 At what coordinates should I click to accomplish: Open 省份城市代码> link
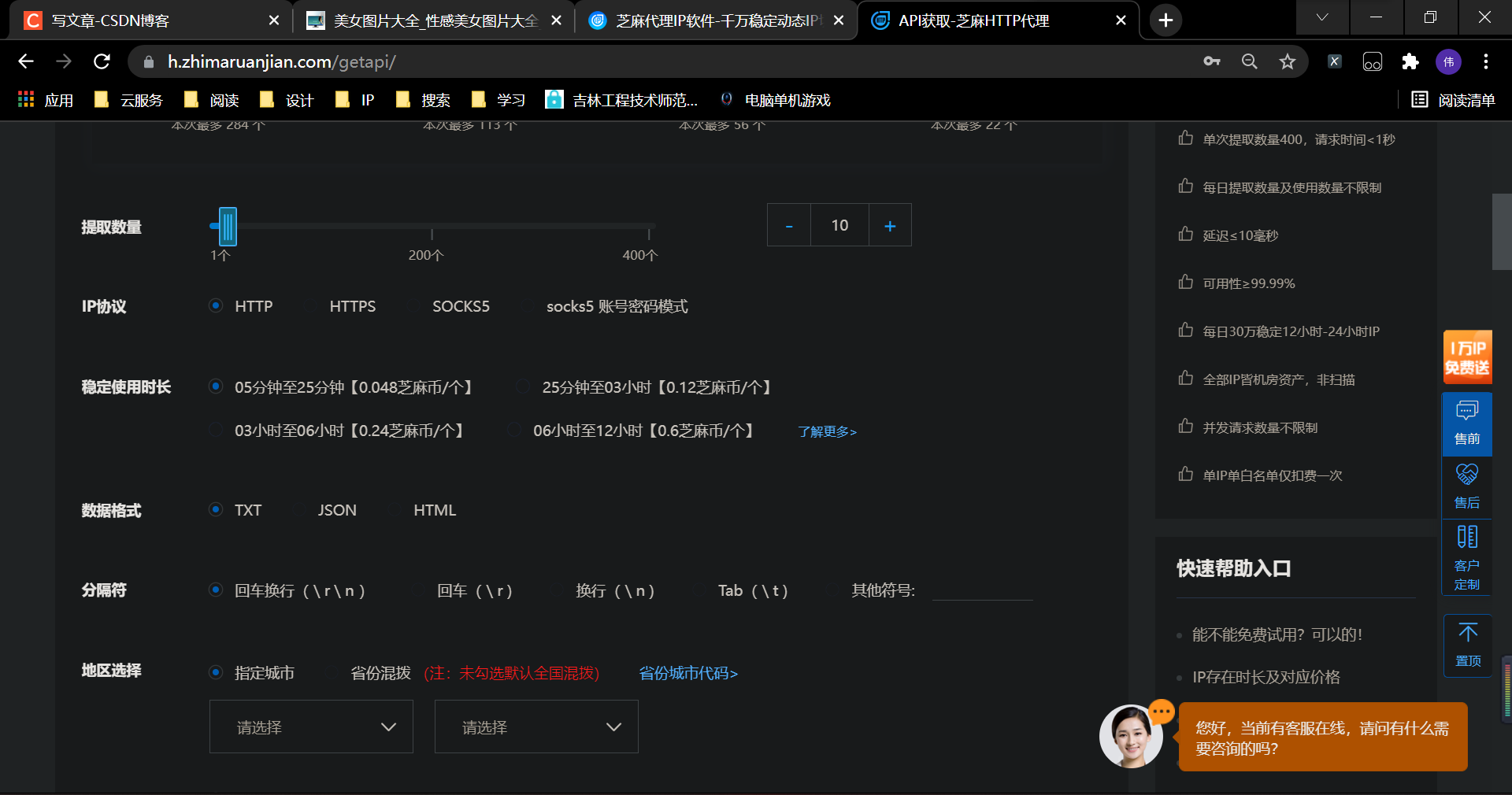(x=688, y=673)
